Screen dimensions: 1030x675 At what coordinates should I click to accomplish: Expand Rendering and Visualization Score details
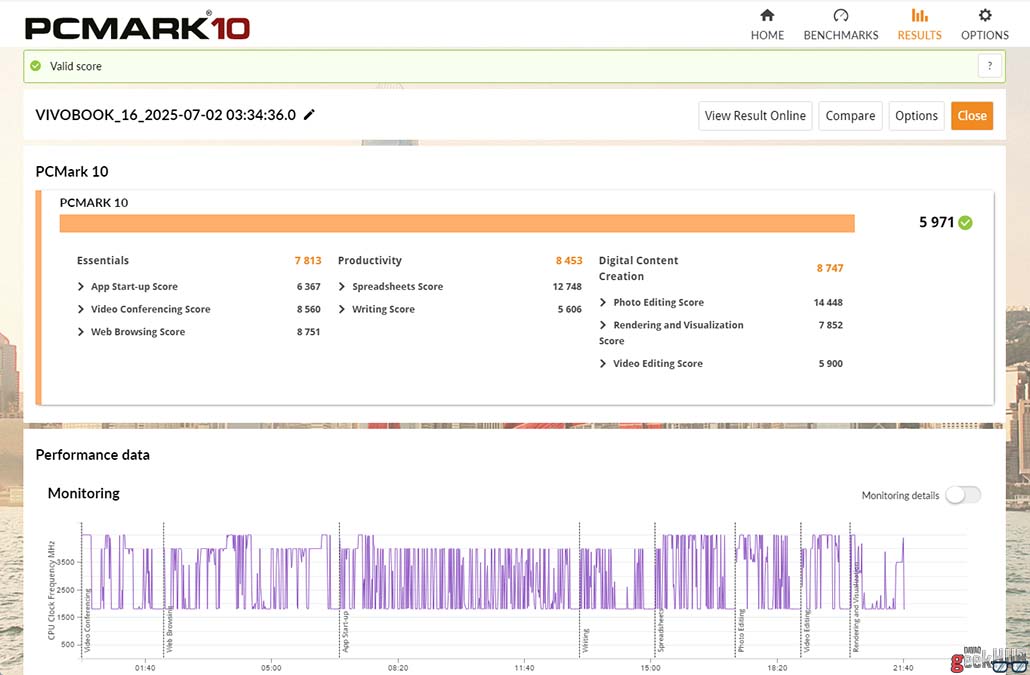[603, 325]
